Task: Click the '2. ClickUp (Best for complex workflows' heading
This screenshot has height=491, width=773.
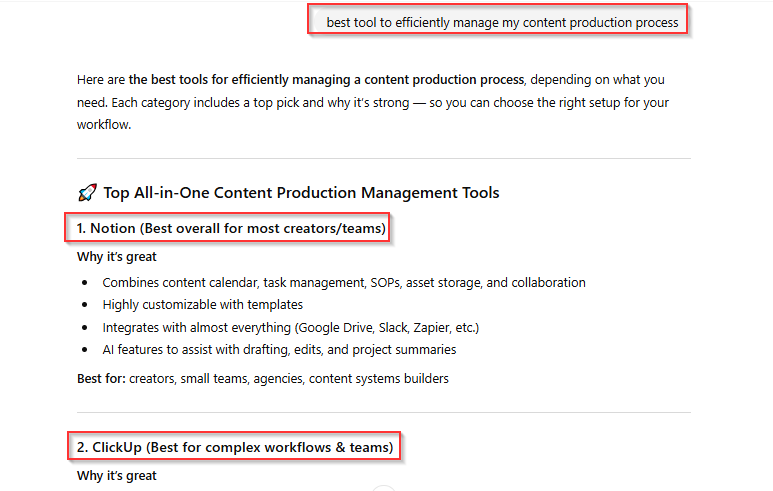Action: (x=235, y=447)
